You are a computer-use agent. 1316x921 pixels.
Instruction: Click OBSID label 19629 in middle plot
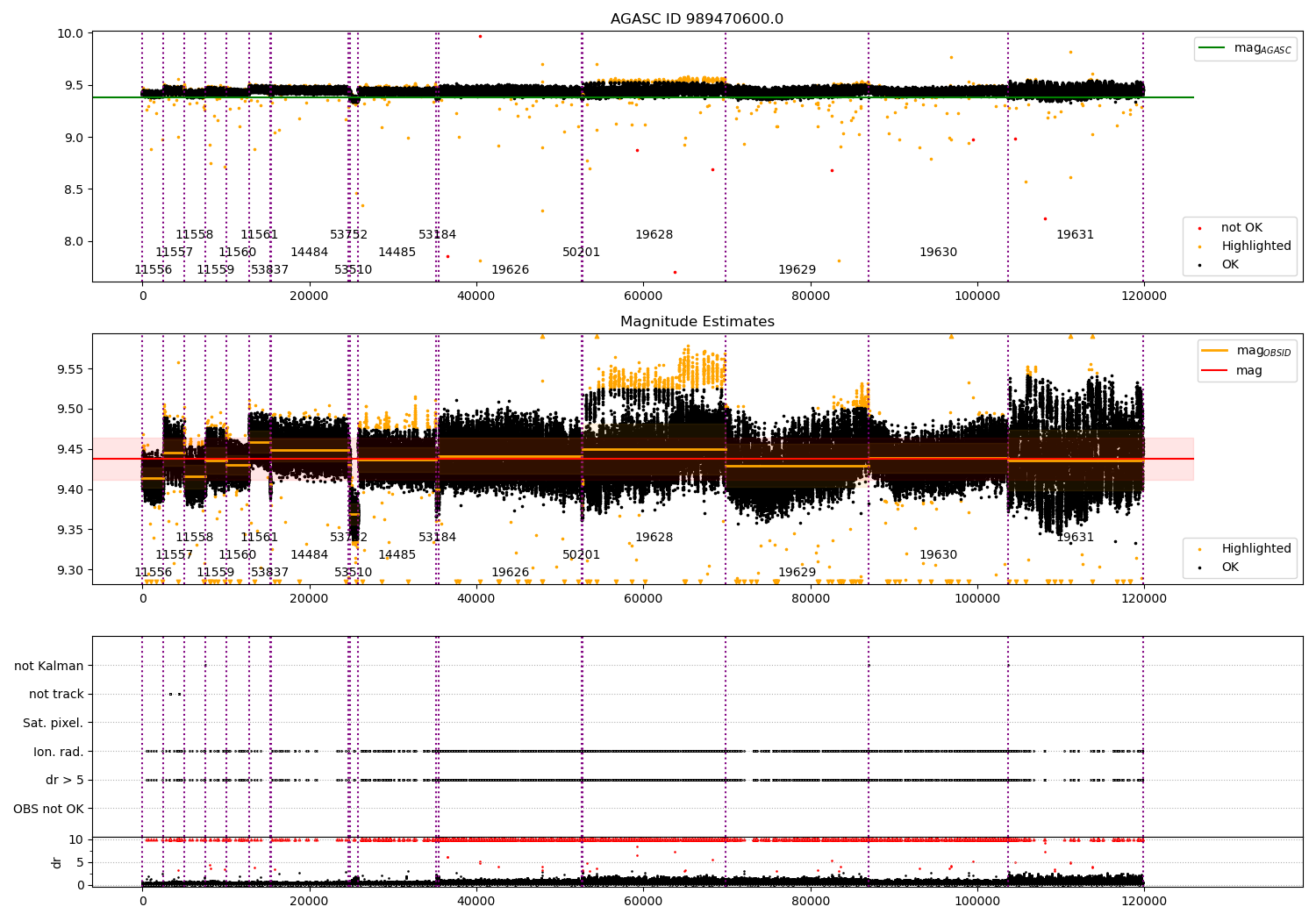797,573
